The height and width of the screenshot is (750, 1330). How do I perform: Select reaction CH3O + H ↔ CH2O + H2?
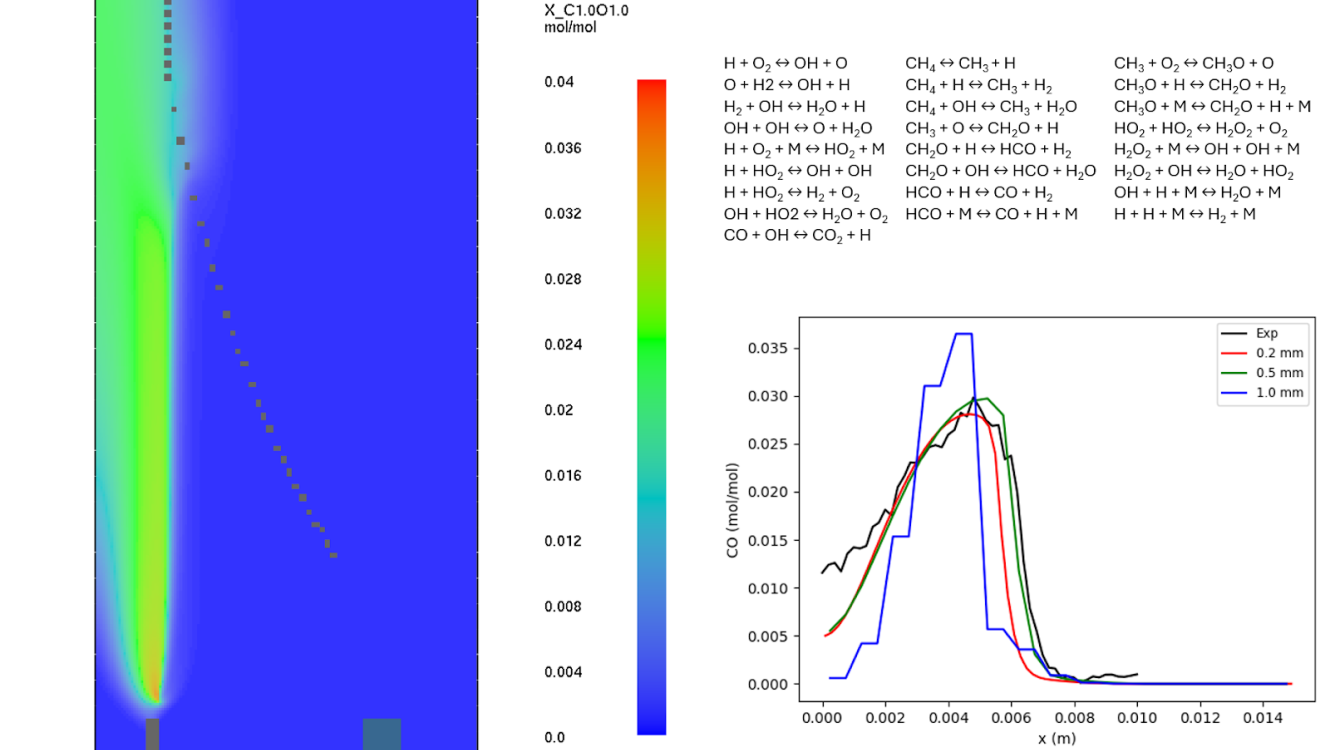tap(1200, 86)
